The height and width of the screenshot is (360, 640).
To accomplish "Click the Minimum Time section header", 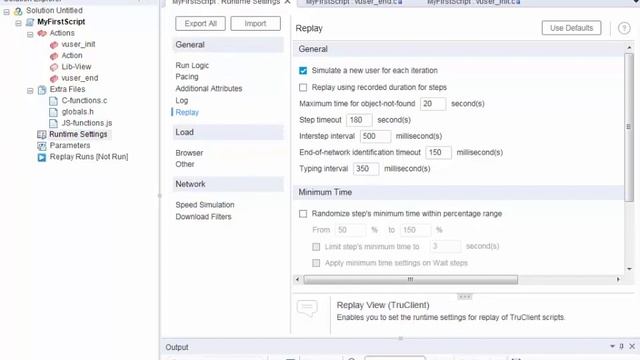I will [458, 192].
